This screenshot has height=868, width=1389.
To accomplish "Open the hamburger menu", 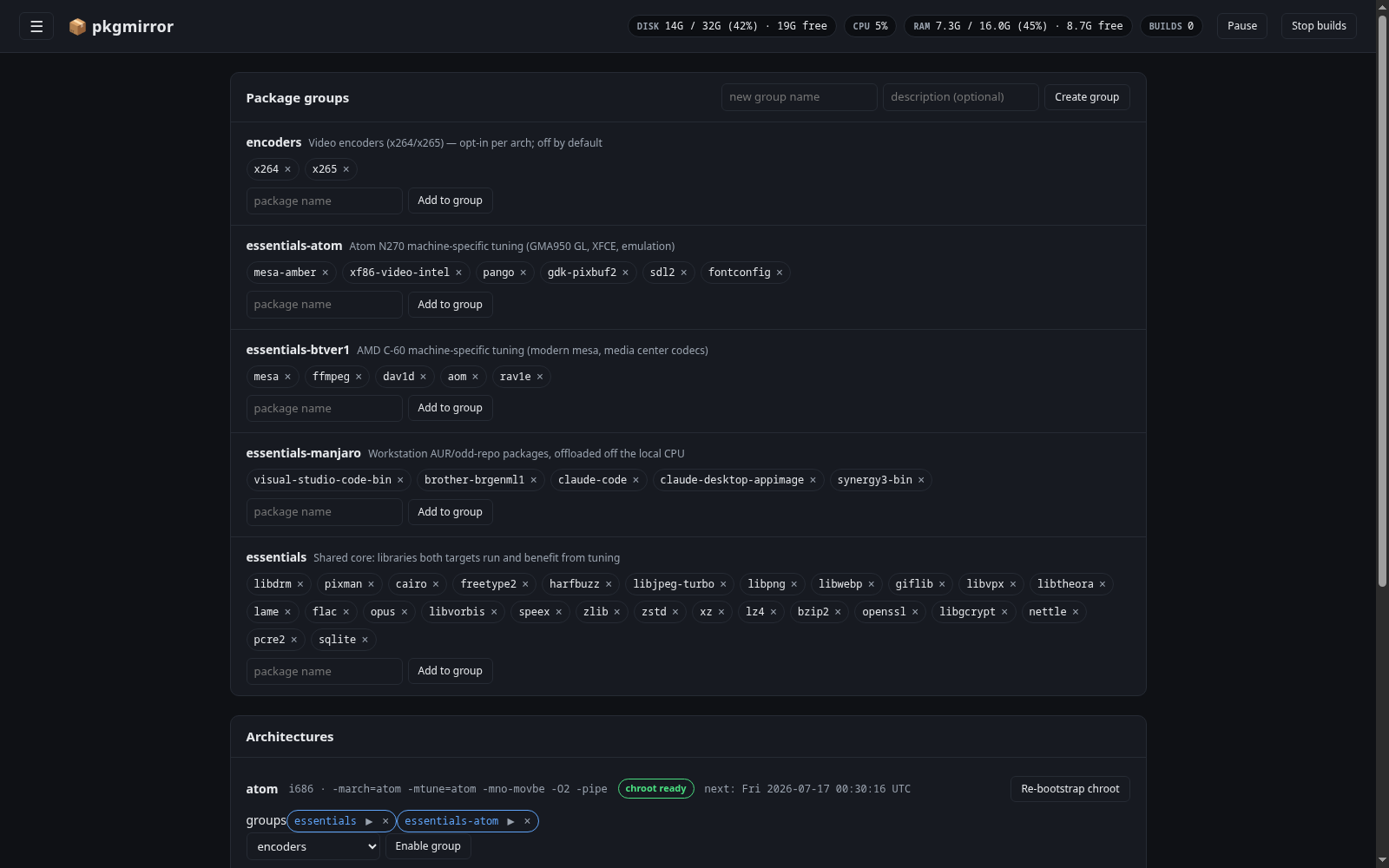I will 36,26.
